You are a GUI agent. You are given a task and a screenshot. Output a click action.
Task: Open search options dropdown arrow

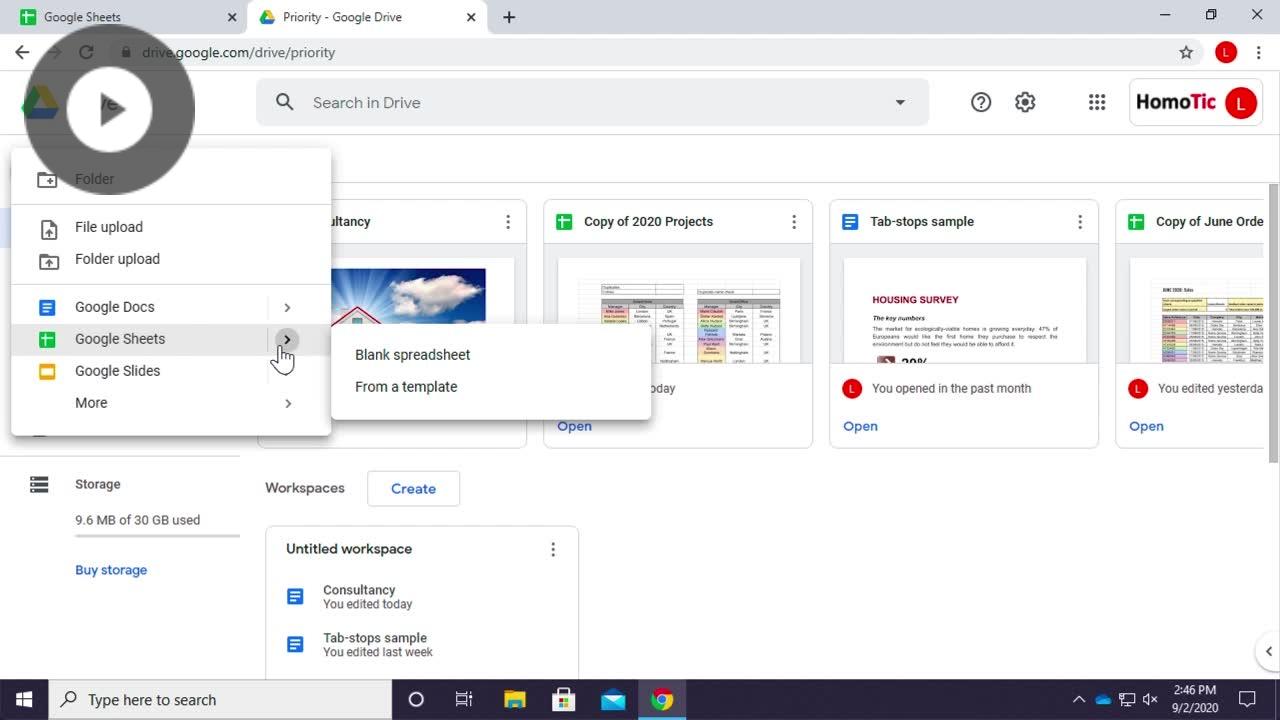coord(900,102)
